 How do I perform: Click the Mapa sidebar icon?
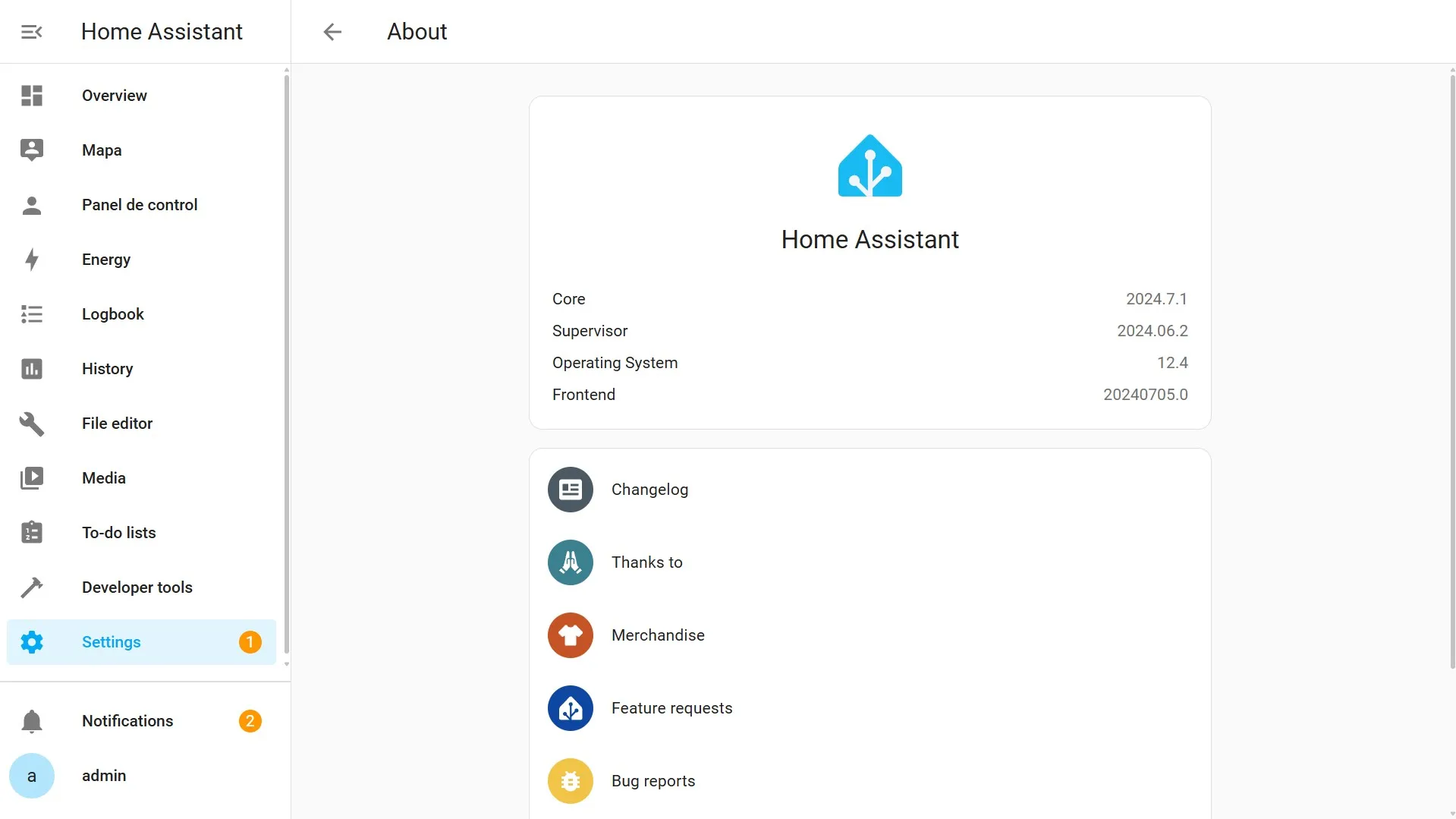point(32,150)
